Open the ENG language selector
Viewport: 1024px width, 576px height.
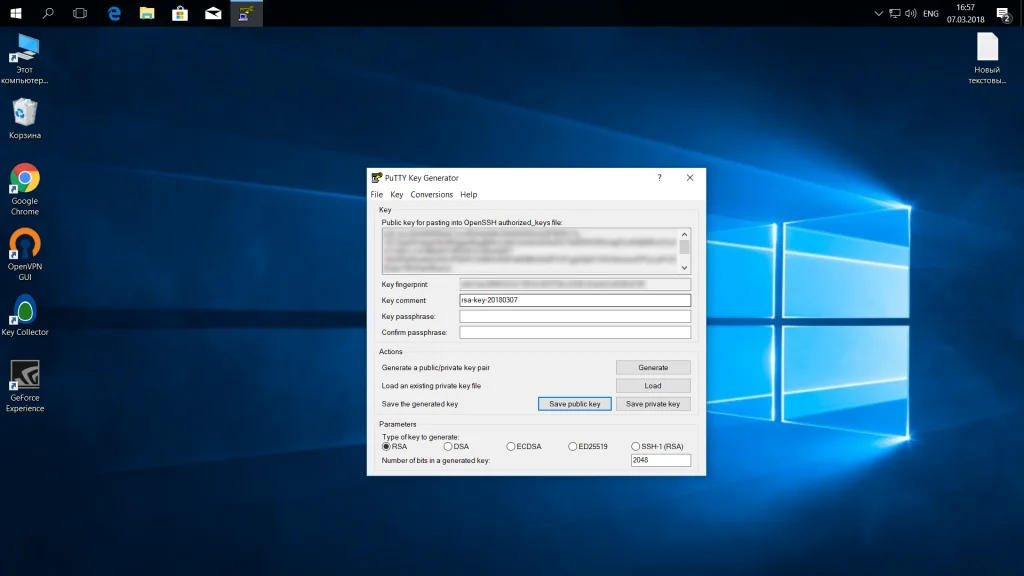930,13
